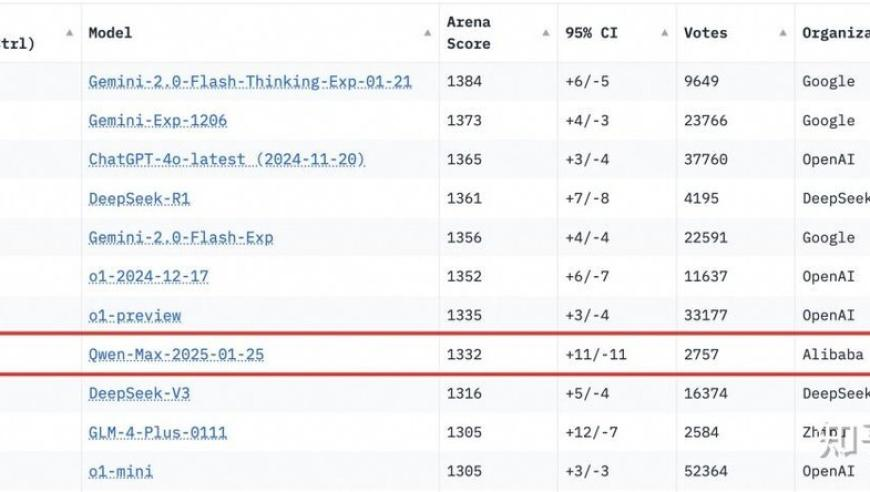Screen dimensions: 870x492
Task: Sort the leftmost rank column arrow
Action: [x=69, y=33]
